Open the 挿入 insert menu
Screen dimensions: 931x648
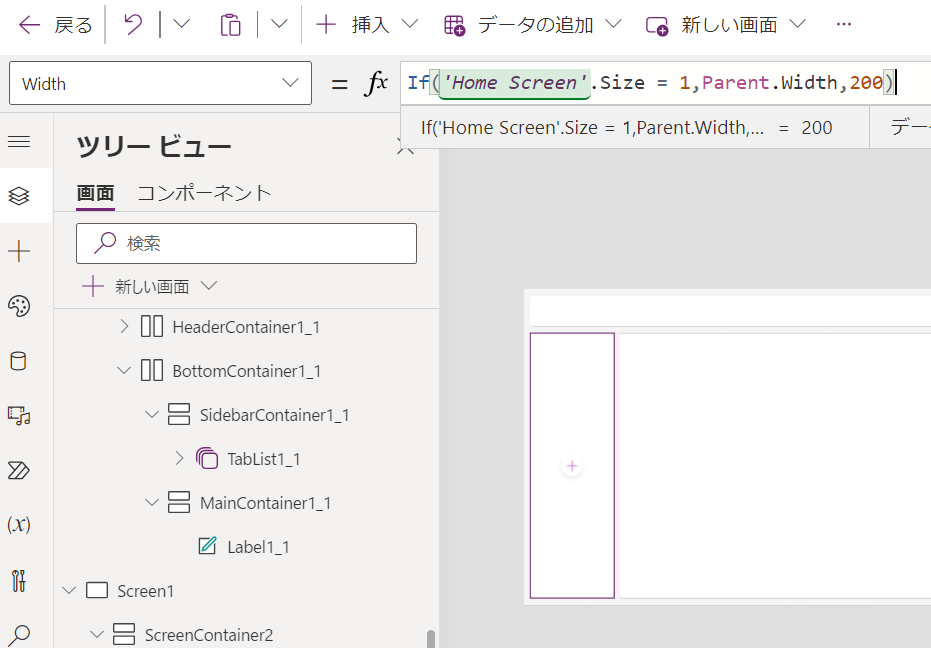[366, 24]
